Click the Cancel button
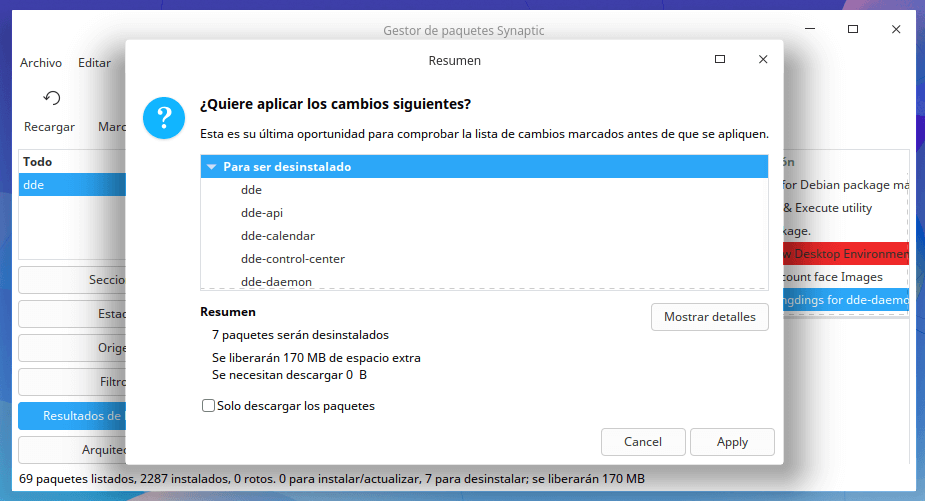Image resolution: width=925 pixels, height=501 pixels. (643, 442)
